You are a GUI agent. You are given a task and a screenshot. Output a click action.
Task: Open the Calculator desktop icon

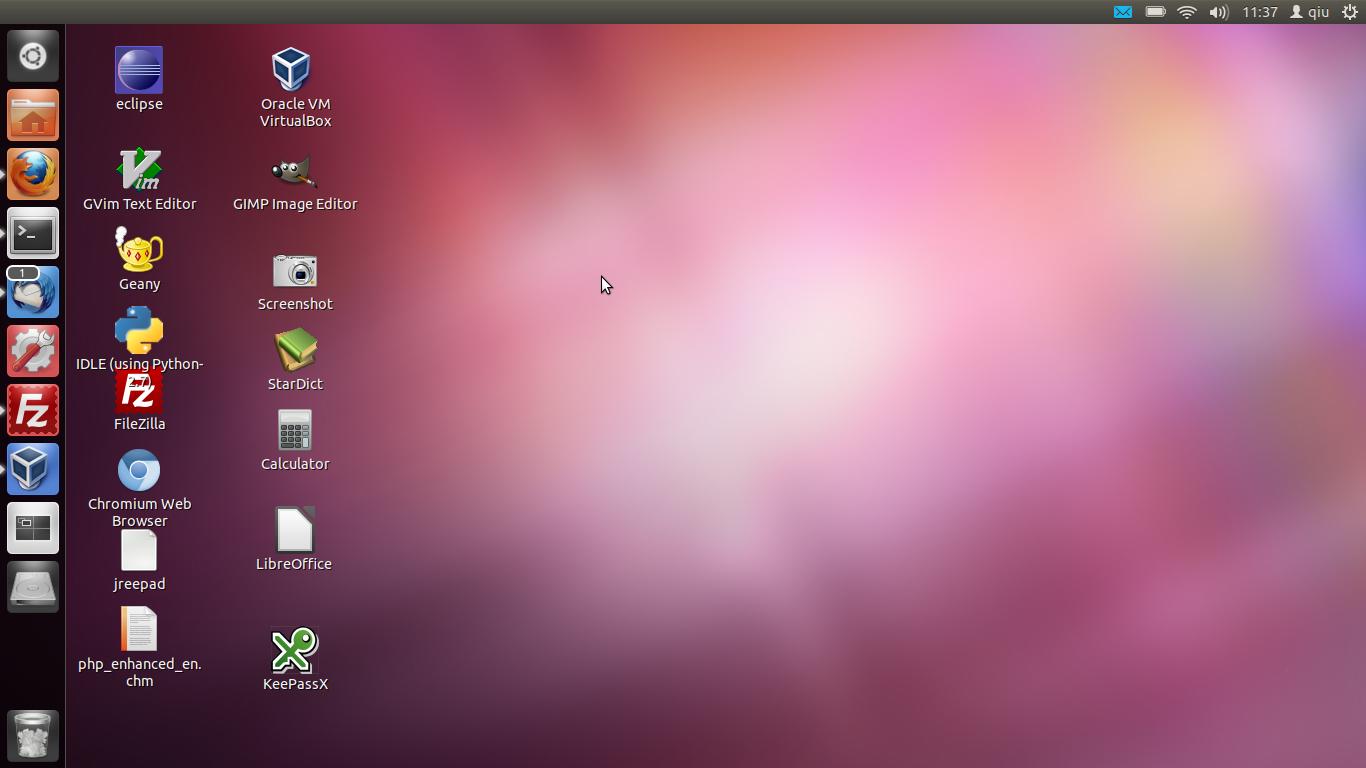pyautogui.click(x=295, y=430)
